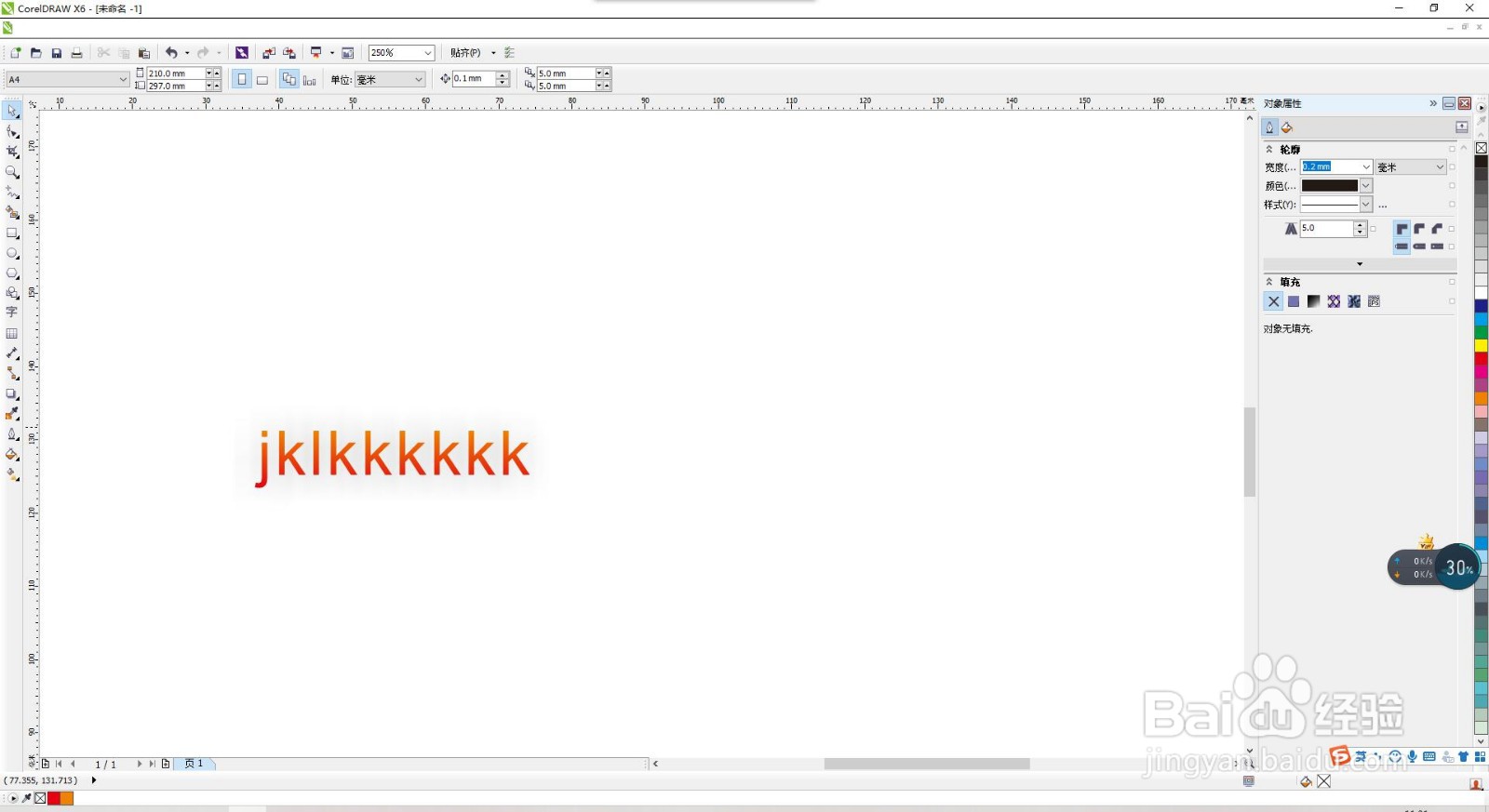Viewport: 1489px width, 812px height.
Task: Click the scroll-mode button in docker
Action: point(1462,127)
